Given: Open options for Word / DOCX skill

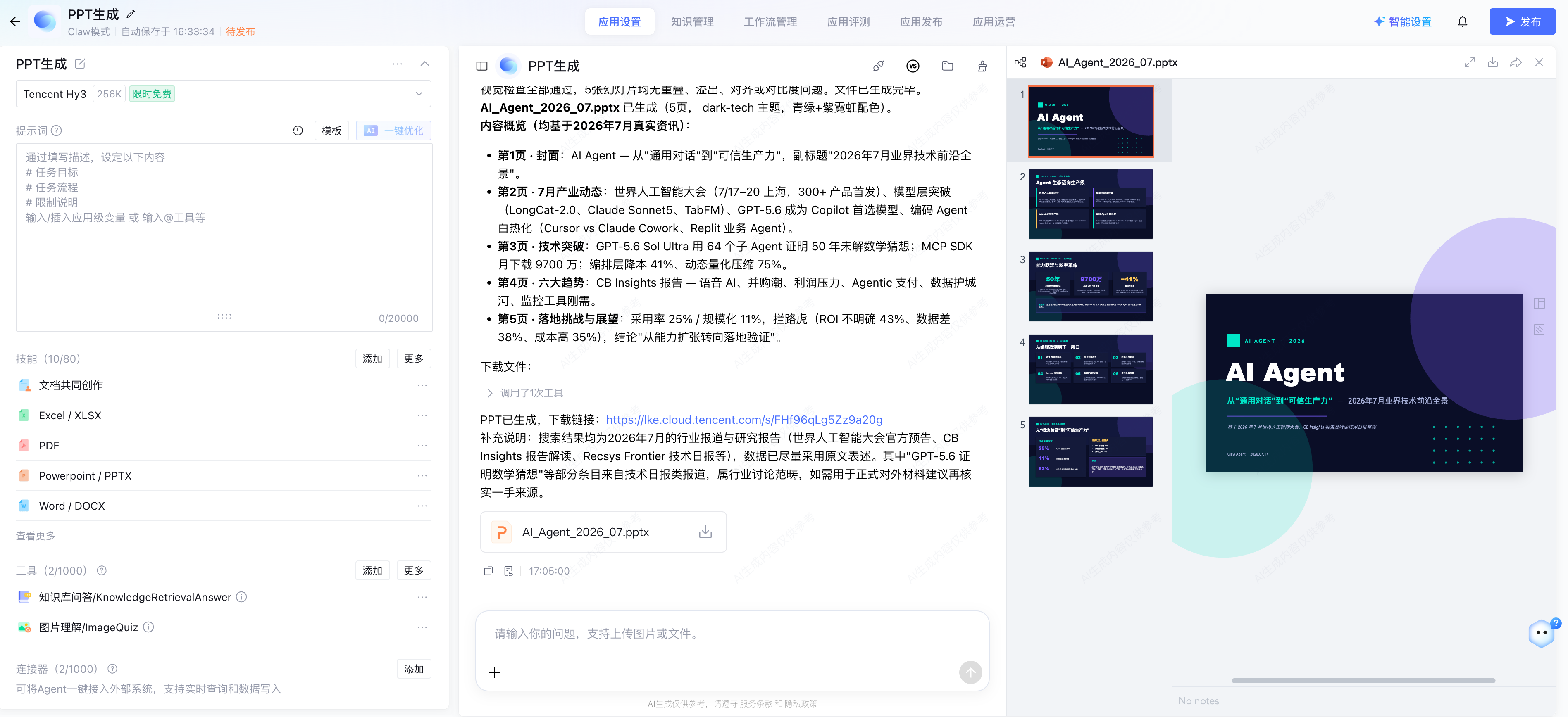Looking at the screenshot, I should 422,506.
